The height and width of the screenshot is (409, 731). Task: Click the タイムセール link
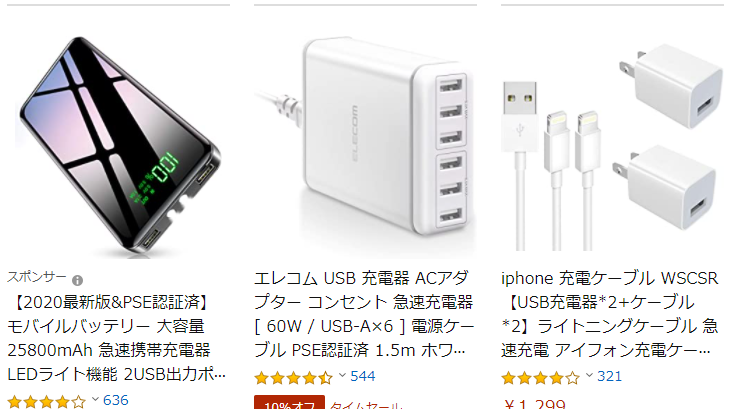pyautogui.click(x=366, y=405)
